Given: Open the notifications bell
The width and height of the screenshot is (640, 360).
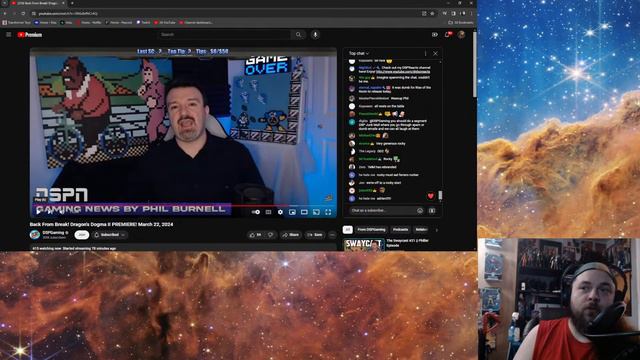Looking at the screenshot, I should (447, 35).
